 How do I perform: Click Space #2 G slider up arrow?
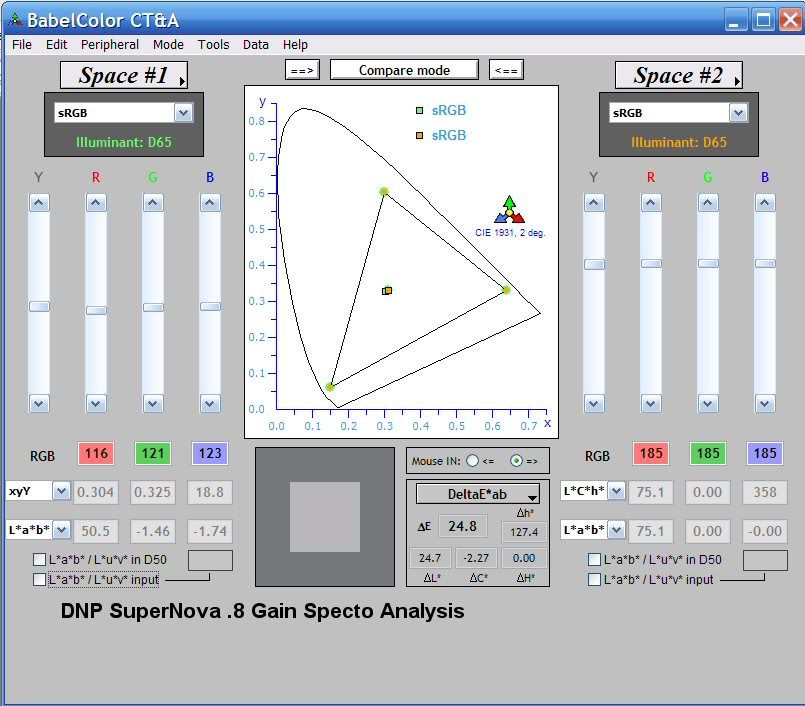[x=708, y=203]
